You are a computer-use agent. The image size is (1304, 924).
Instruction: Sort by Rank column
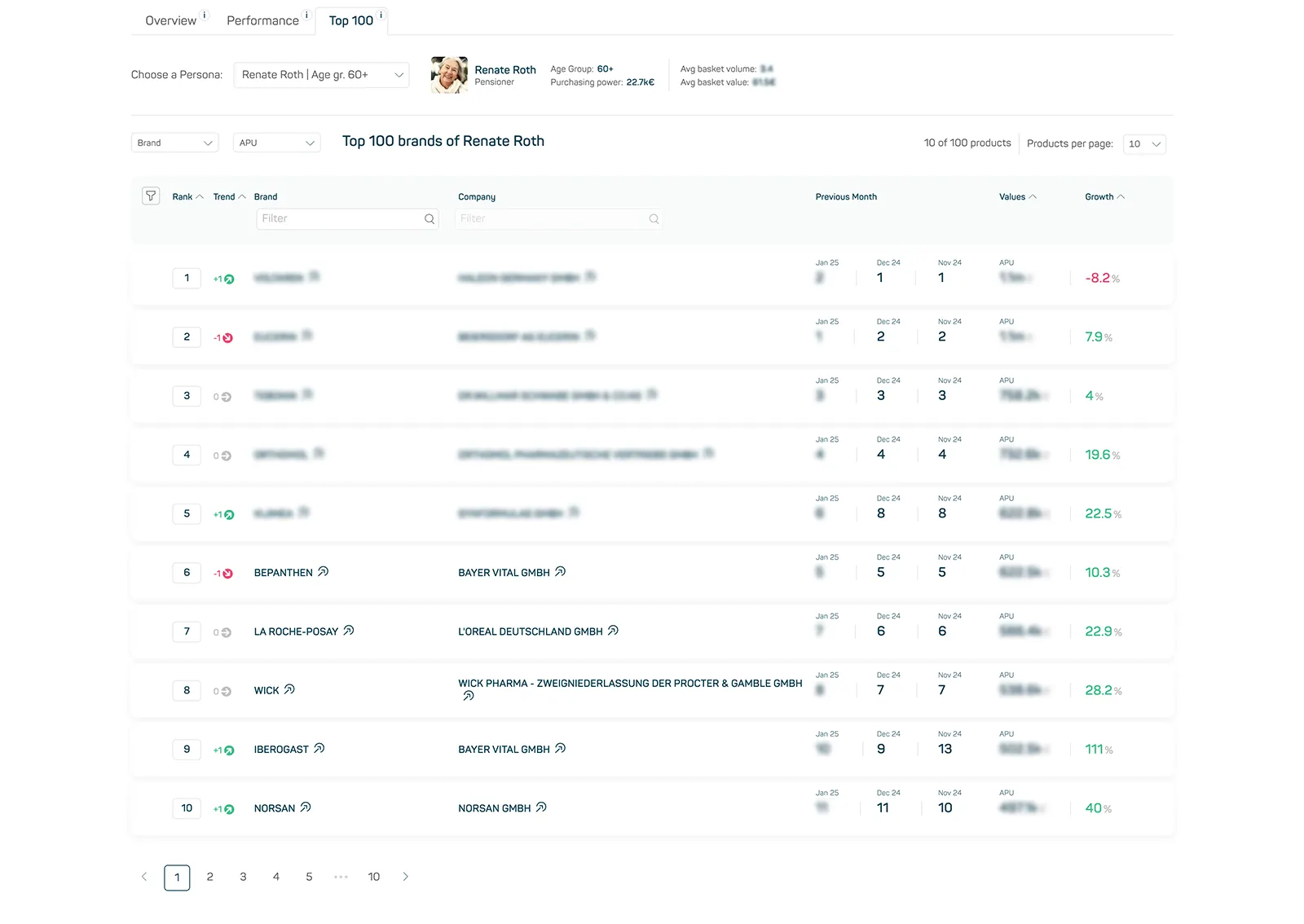point(187,197)
